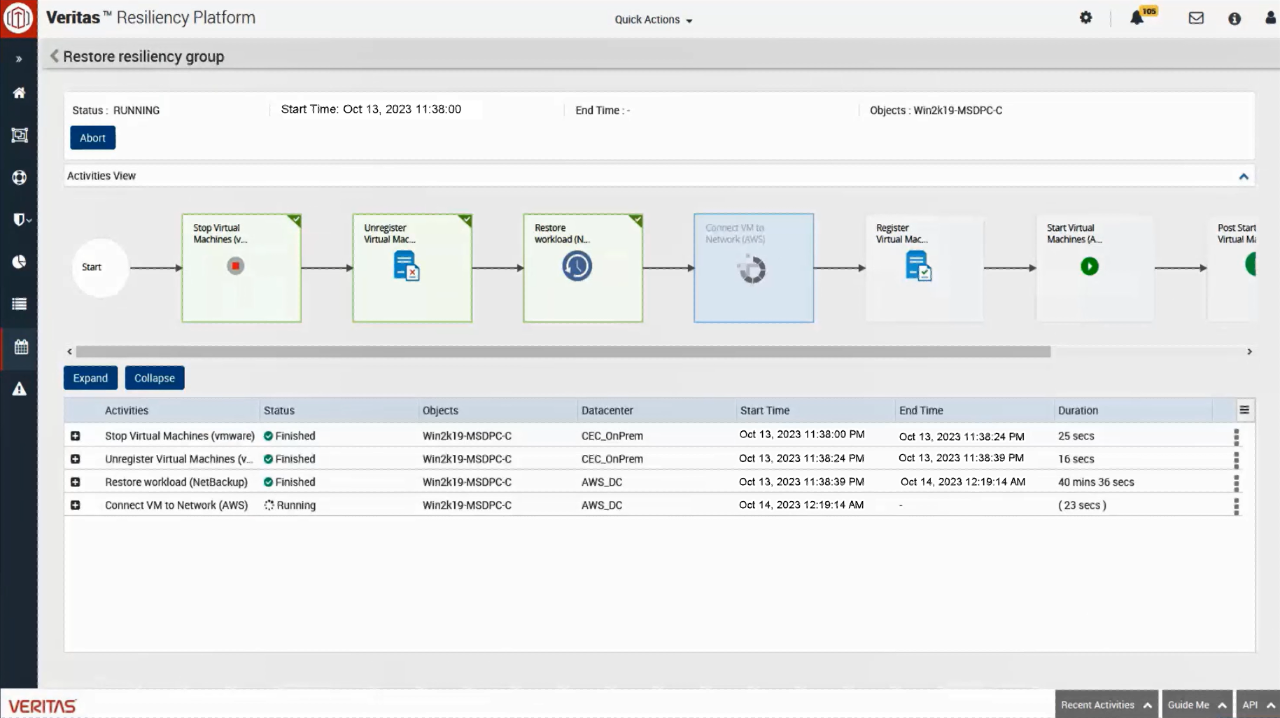Viewport: 1280px width, 718px height.
Task: Click the Objects column header
Action: pyautogui.click(x=440, y=410)
